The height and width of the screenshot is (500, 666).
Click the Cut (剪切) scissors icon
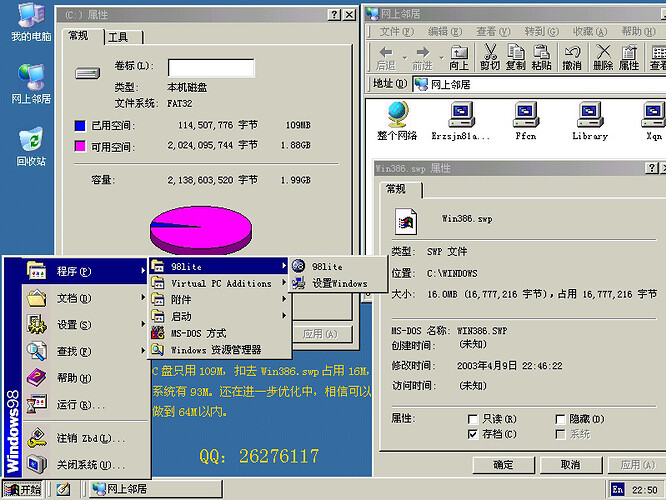(490, 58)
